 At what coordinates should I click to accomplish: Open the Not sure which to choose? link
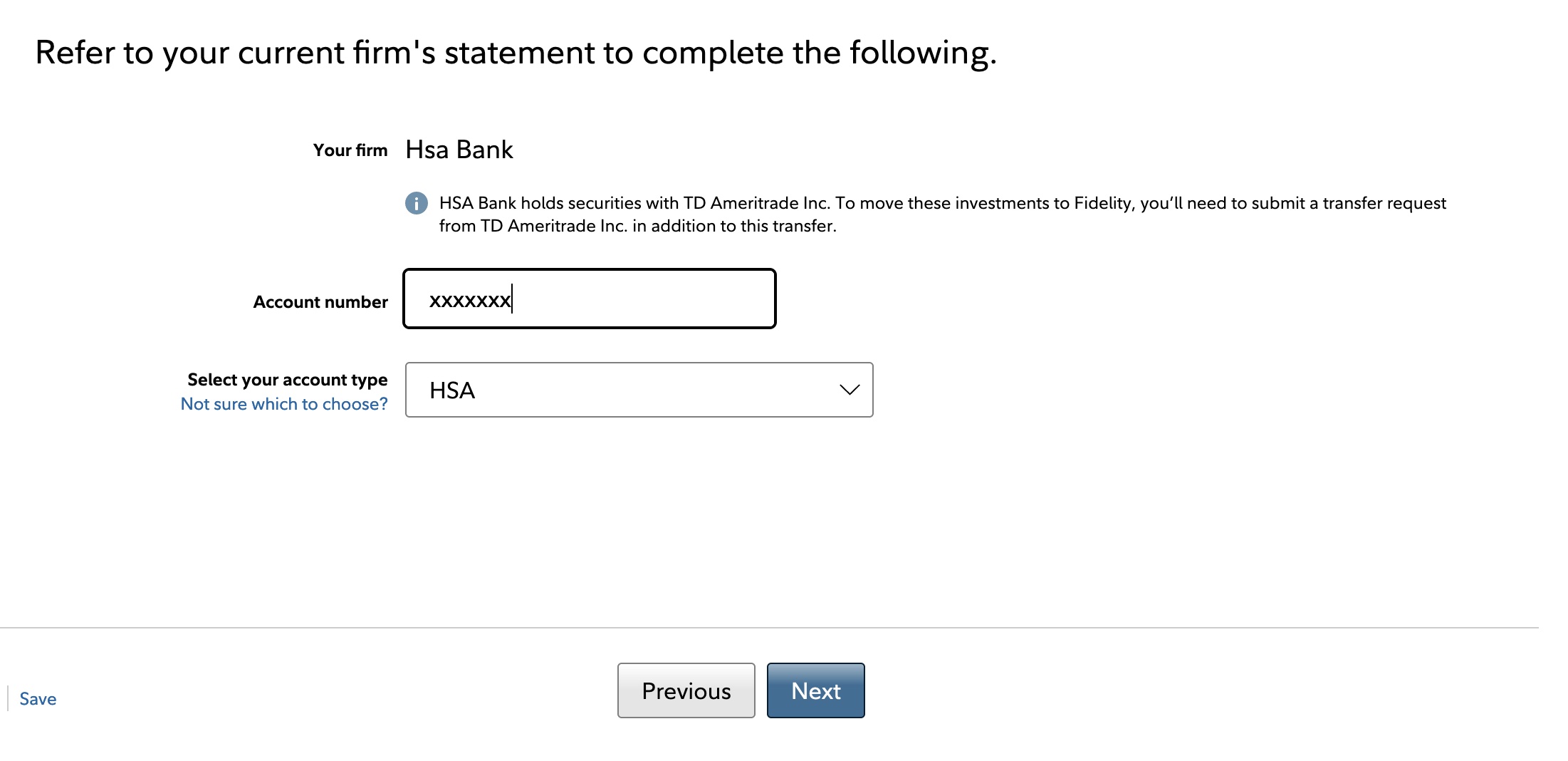284,403
